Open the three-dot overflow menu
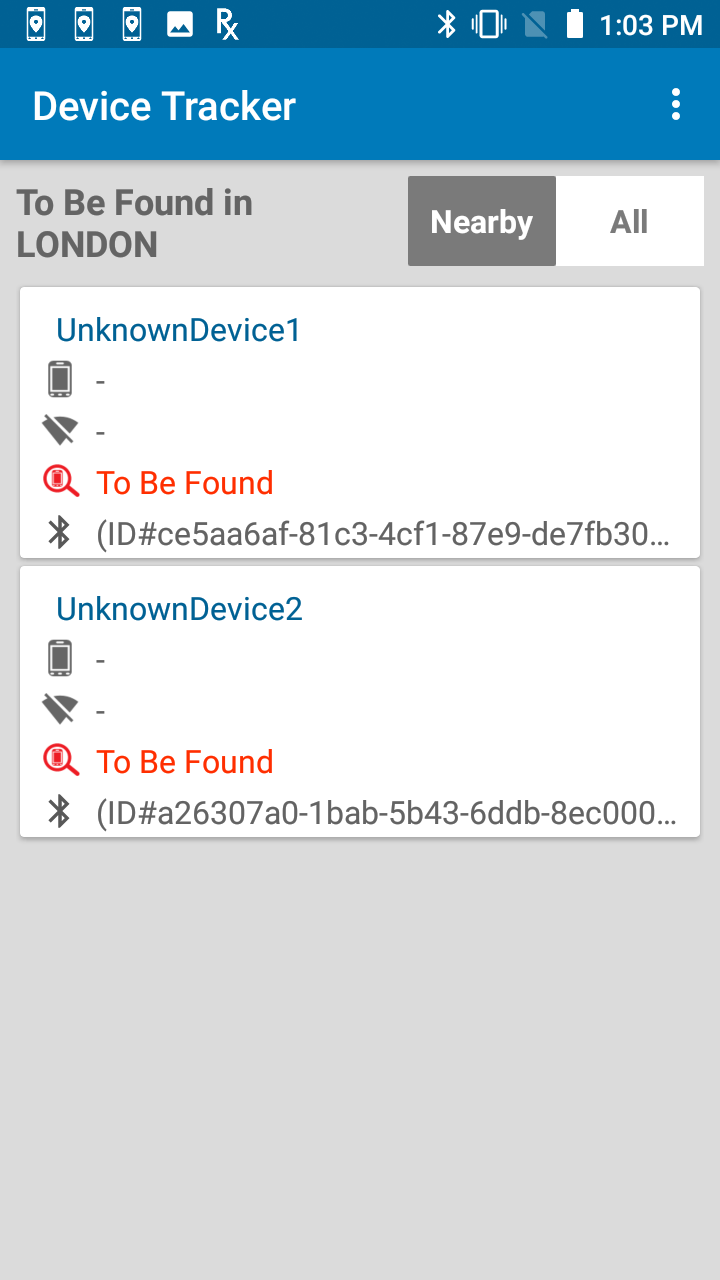720x1280 pixels. pyautogui.click(x=676, y=104)
